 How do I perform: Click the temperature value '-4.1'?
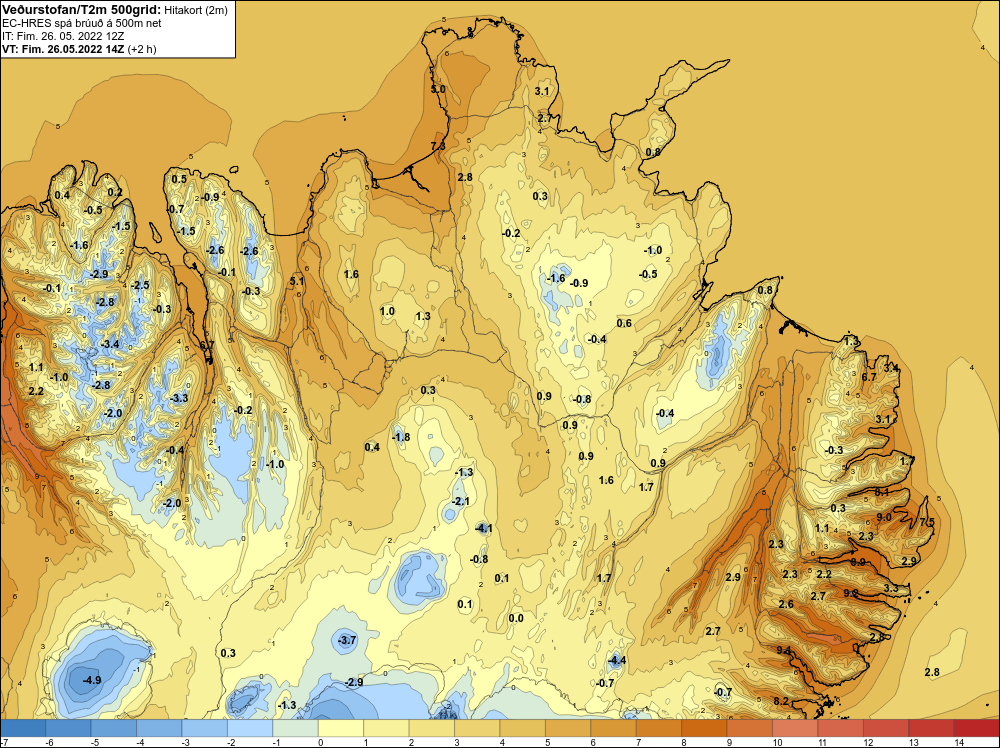tap(483, 528)
